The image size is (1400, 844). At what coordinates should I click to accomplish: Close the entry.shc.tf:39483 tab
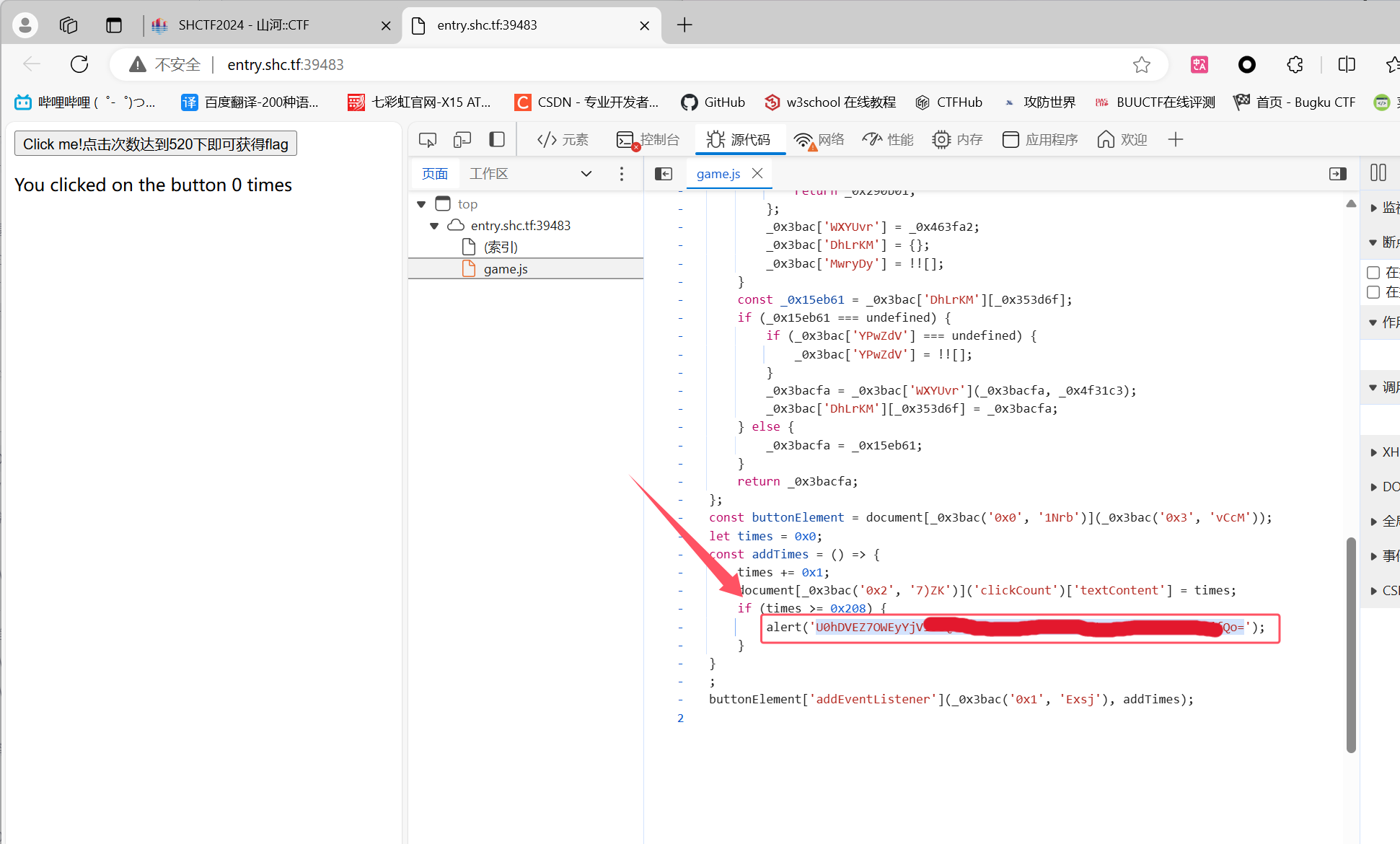coord(645,26)
